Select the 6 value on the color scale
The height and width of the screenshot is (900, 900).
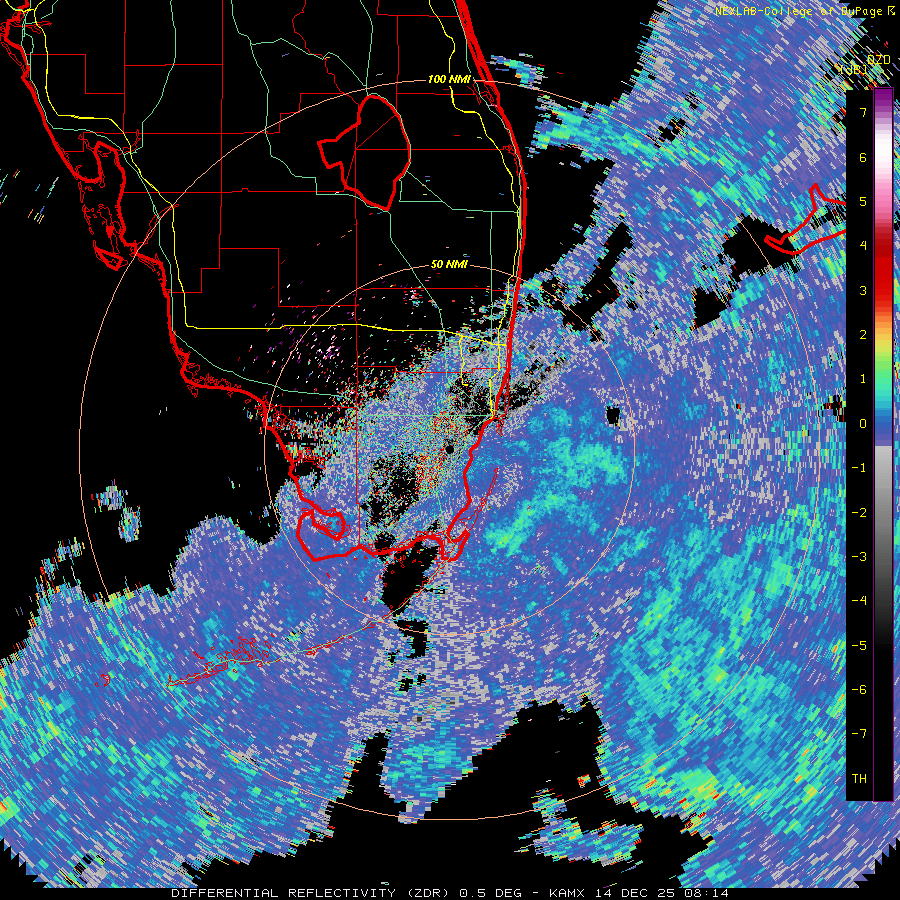863,157
